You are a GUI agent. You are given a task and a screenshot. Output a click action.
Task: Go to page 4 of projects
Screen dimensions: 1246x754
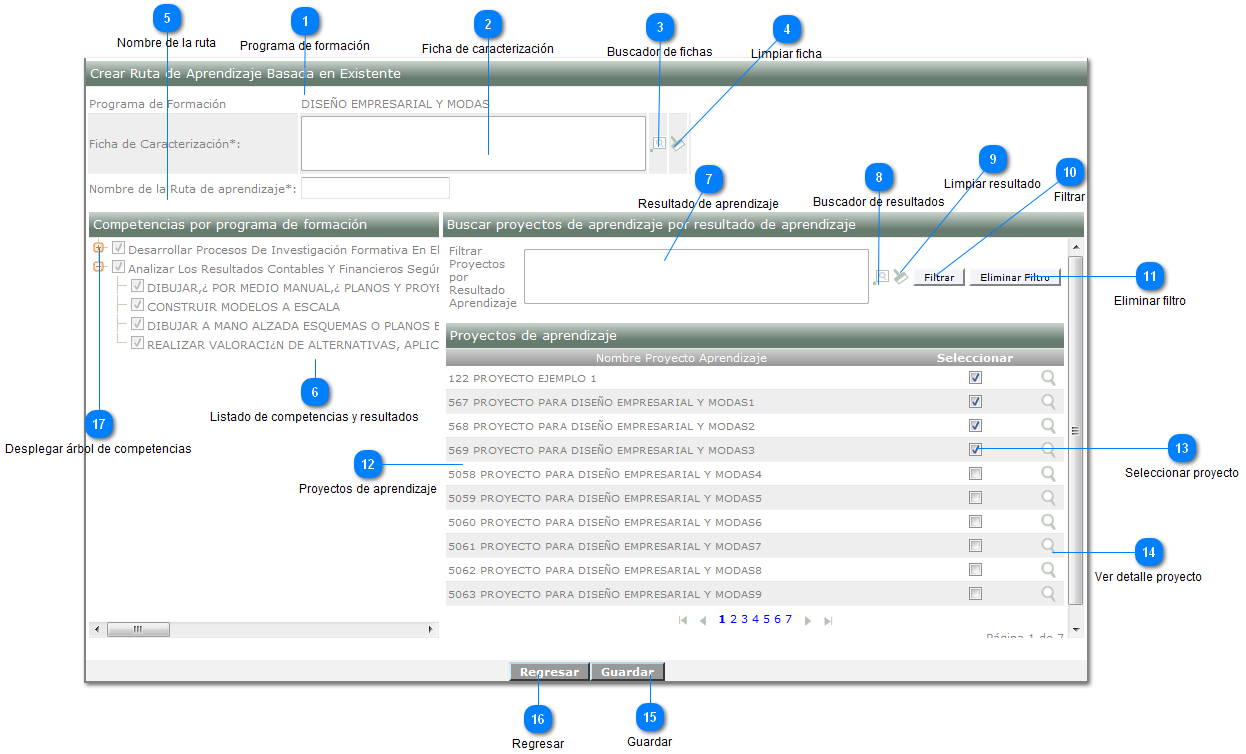(756, 620)
